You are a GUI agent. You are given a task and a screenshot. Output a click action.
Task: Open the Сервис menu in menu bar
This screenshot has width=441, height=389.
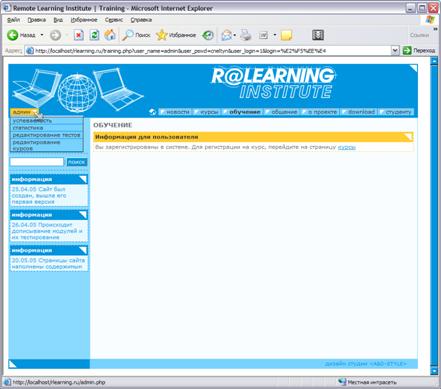point(114,20)
